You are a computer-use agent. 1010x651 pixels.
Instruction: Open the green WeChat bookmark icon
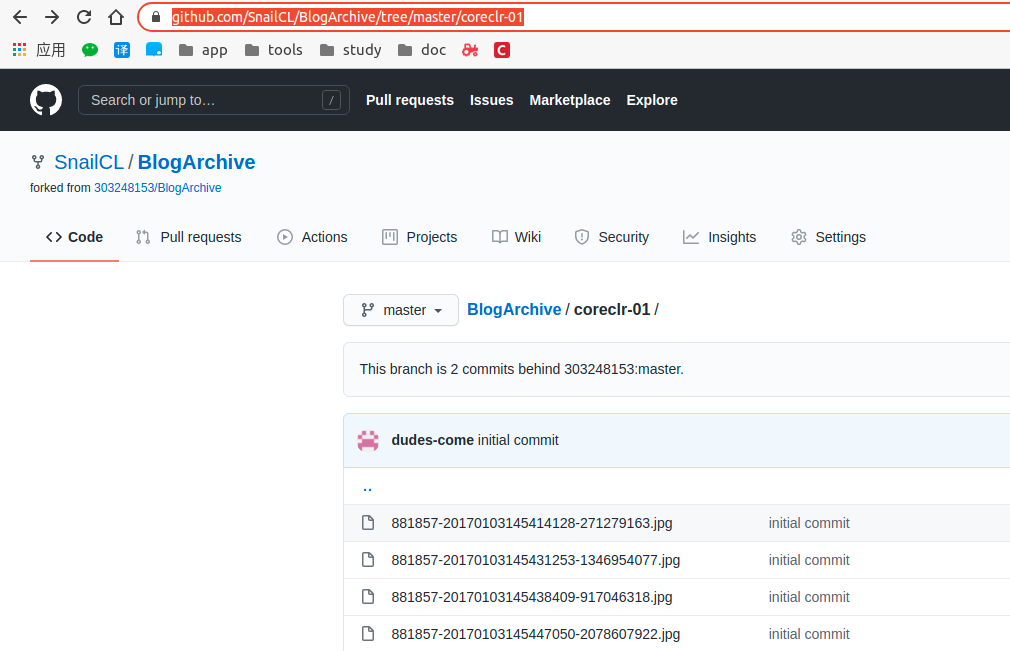click(90, 50)
